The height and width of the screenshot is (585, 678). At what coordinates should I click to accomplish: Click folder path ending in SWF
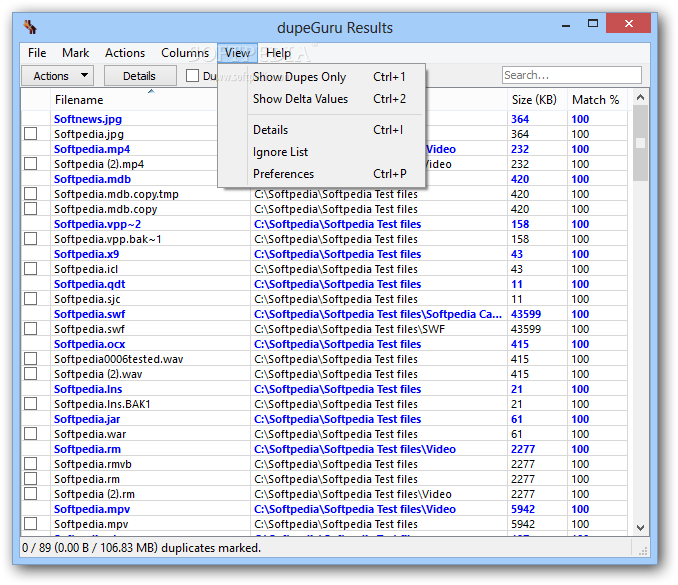point(349,329)
